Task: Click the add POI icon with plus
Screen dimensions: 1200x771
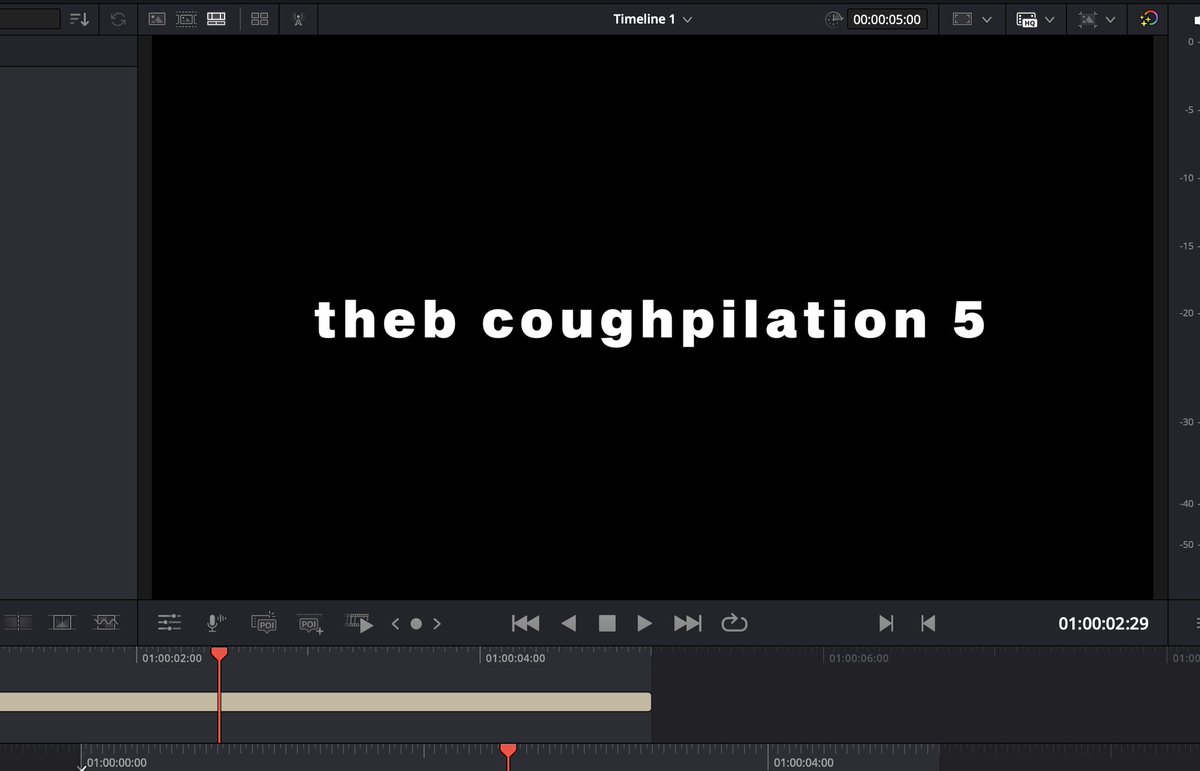Action: tap(311, 623)
